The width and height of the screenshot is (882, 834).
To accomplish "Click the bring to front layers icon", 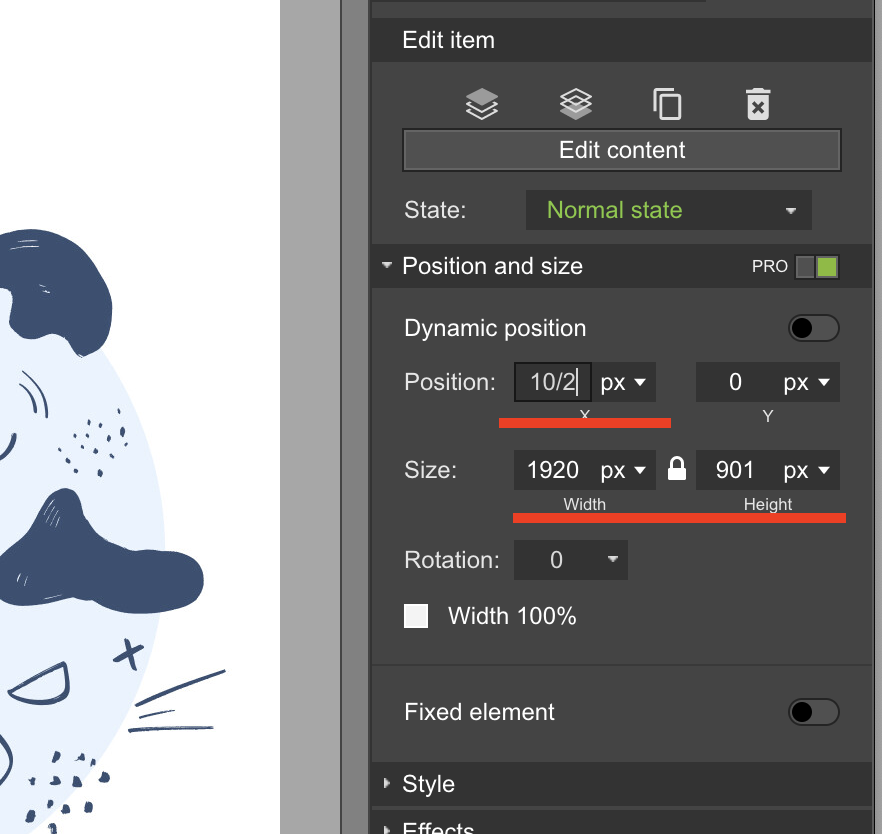I will (482, 104).
